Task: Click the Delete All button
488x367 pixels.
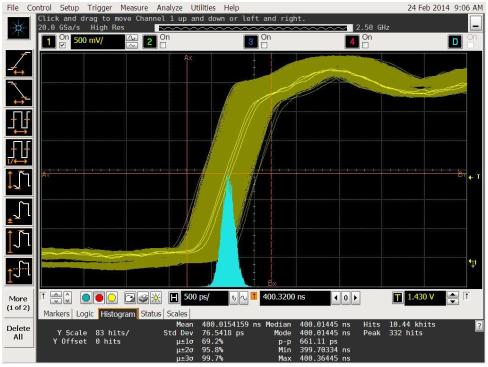Action: (x=18, y=333)
